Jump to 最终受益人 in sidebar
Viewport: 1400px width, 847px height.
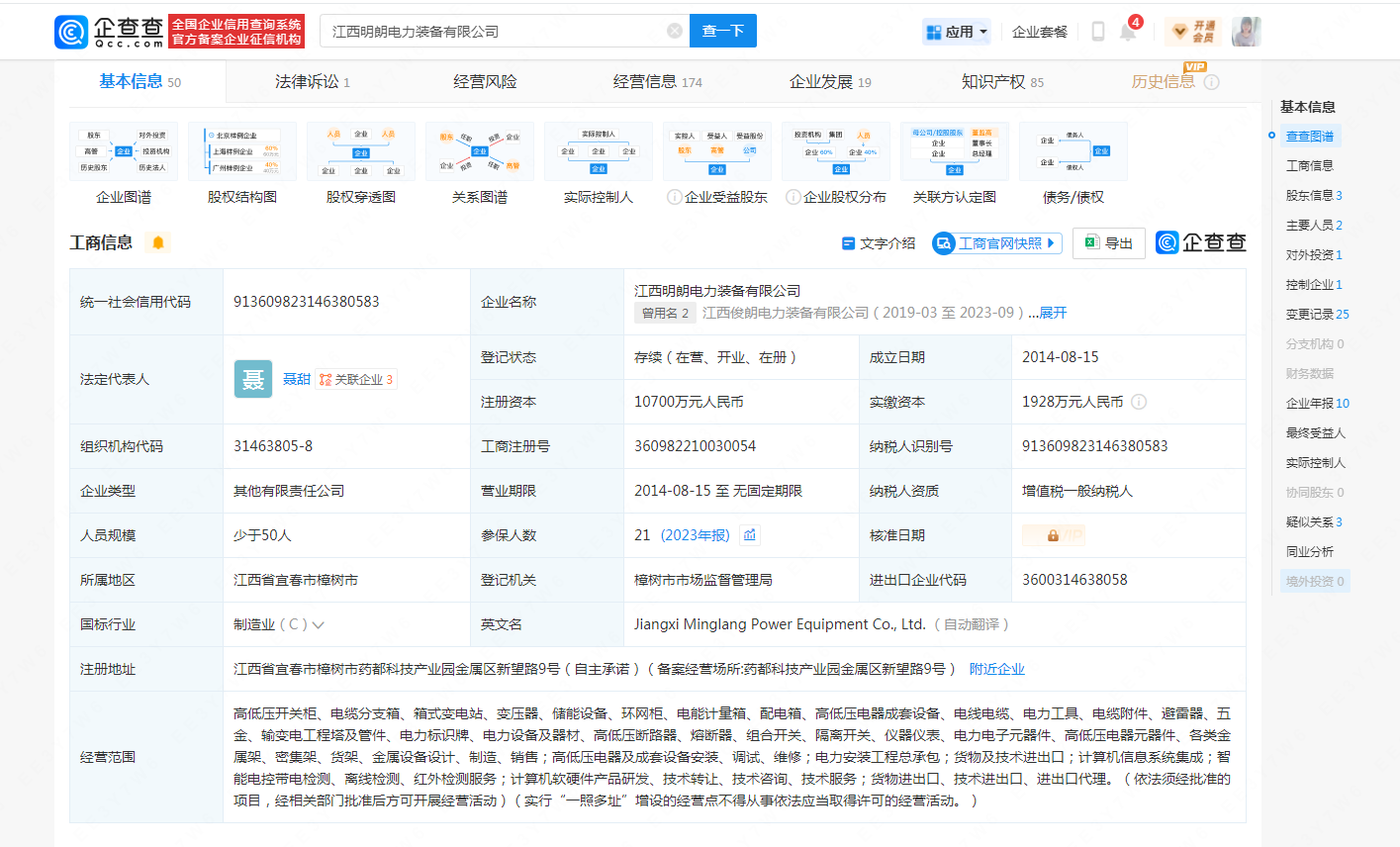1316,432
